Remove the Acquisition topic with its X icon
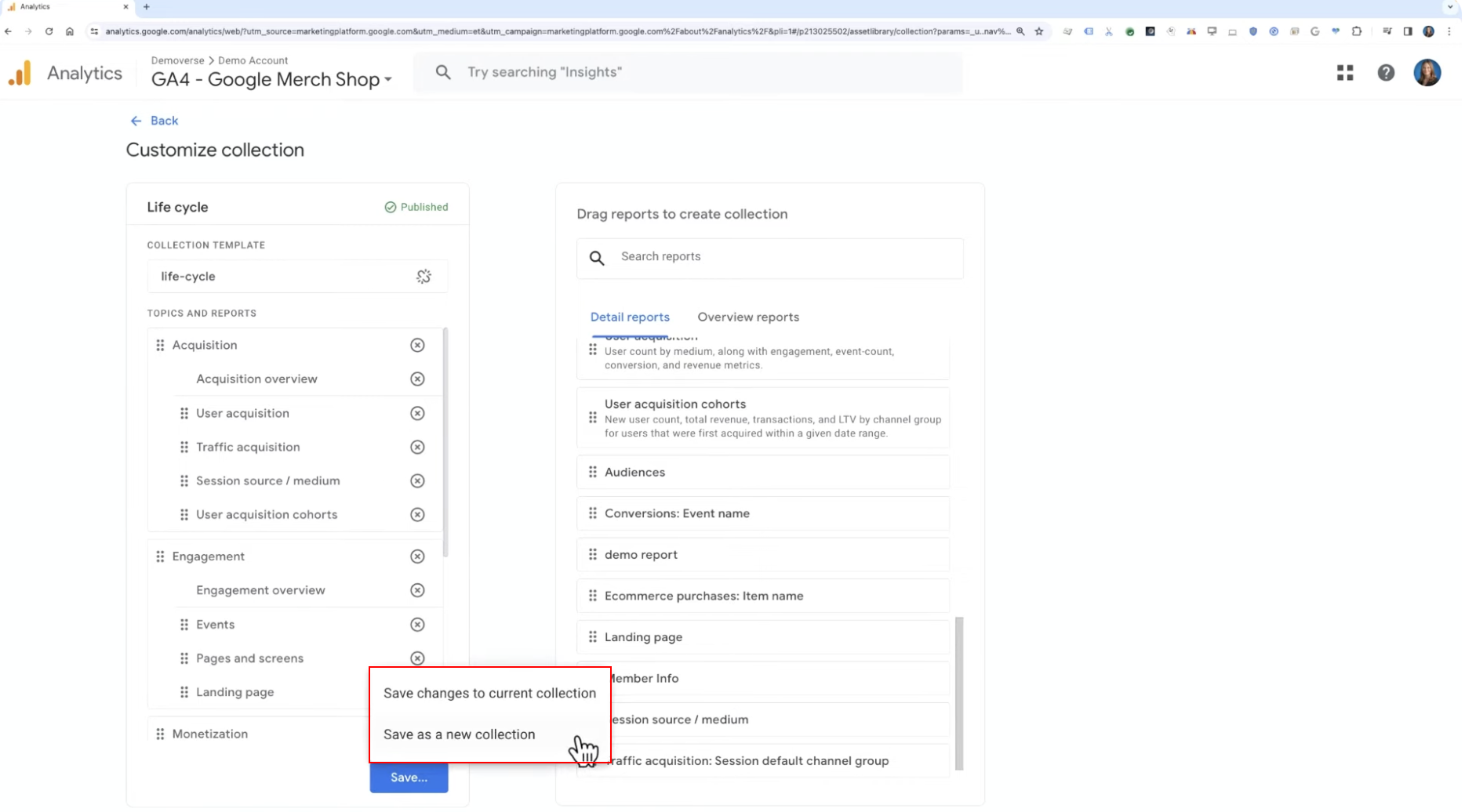The image size is (1465, 812). (418, 346)
